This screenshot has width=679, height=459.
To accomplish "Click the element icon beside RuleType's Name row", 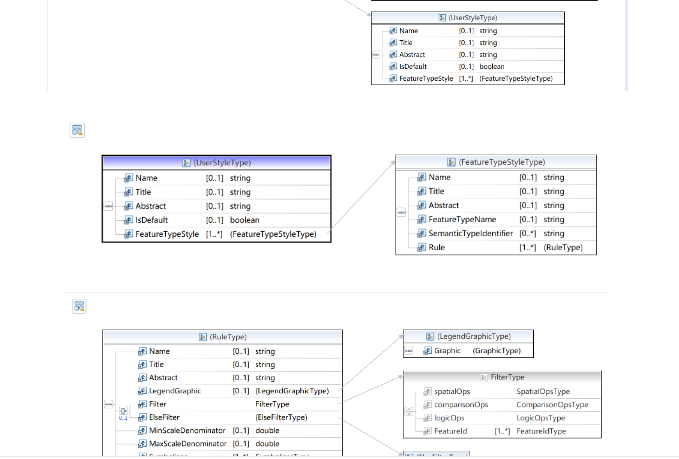I will (142, 351).
